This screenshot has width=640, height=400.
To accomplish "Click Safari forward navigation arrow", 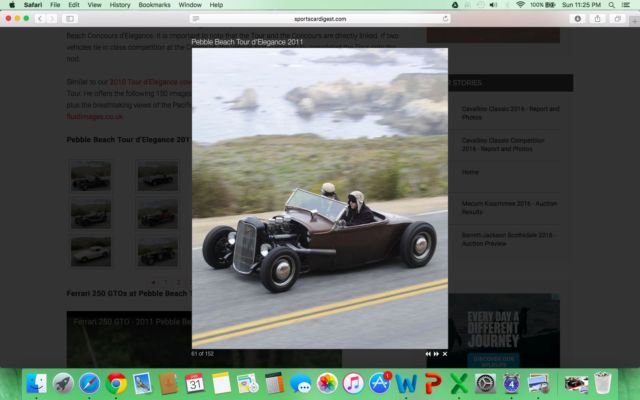I will pos(52,18).
